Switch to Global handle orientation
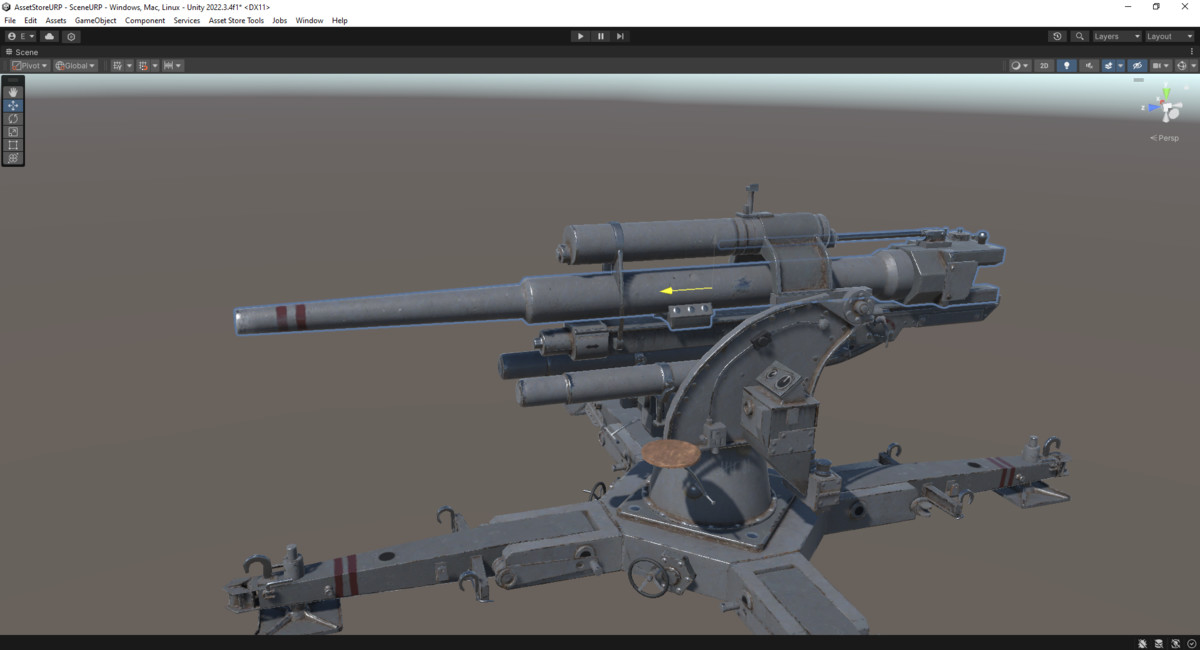Image resolution: width=1200 pixels, height=650 pixels. coord(76,65)
